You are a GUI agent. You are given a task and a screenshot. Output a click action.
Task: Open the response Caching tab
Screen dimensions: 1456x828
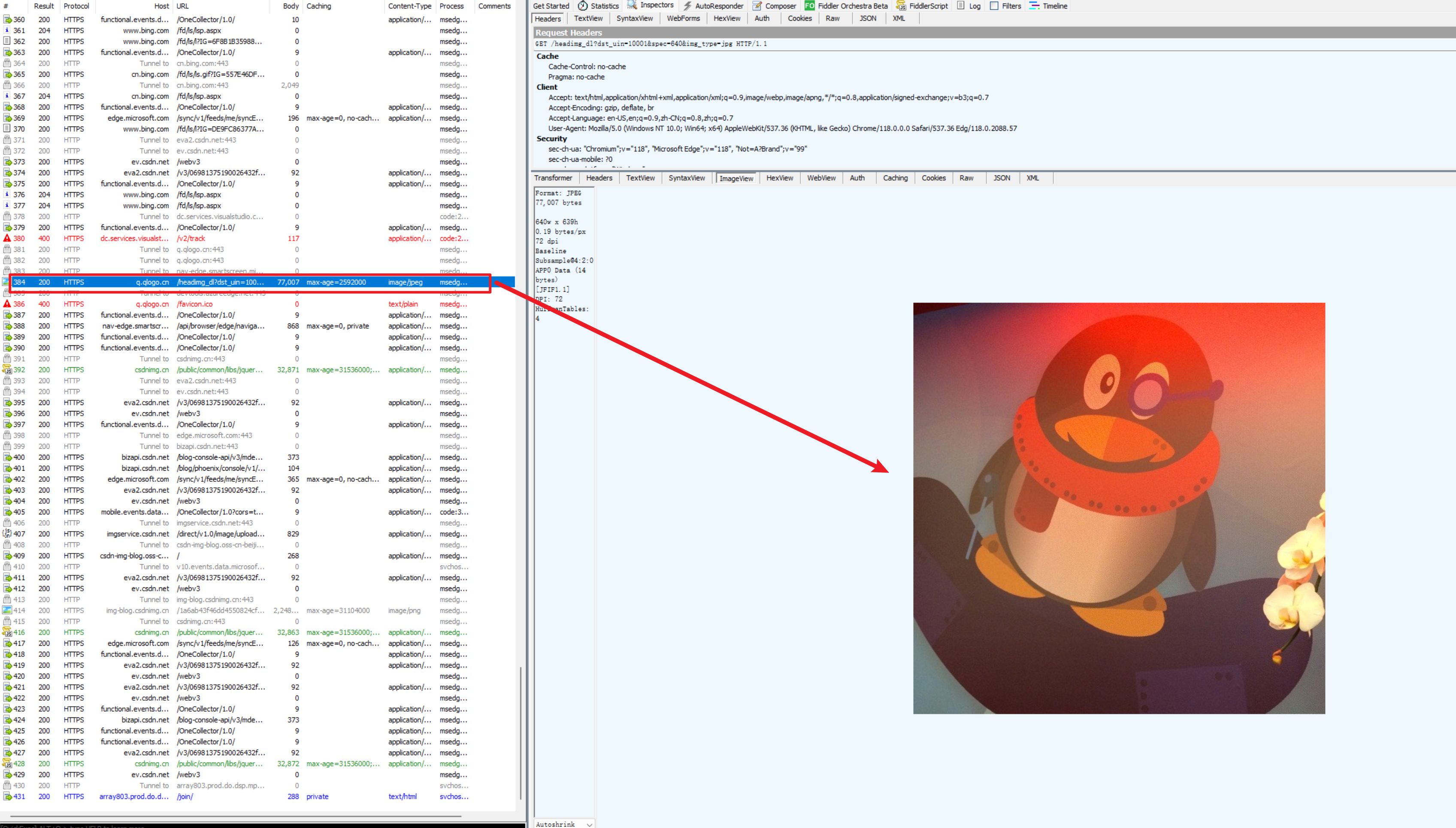click(895, 178)
